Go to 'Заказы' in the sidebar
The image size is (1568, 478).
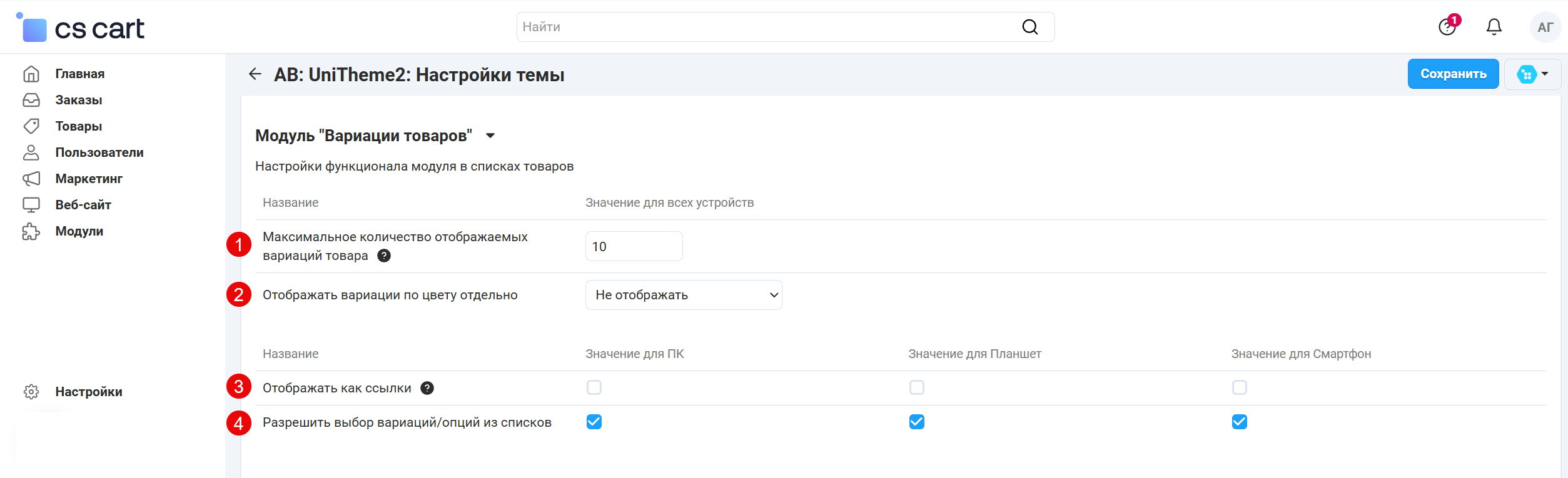78,100
